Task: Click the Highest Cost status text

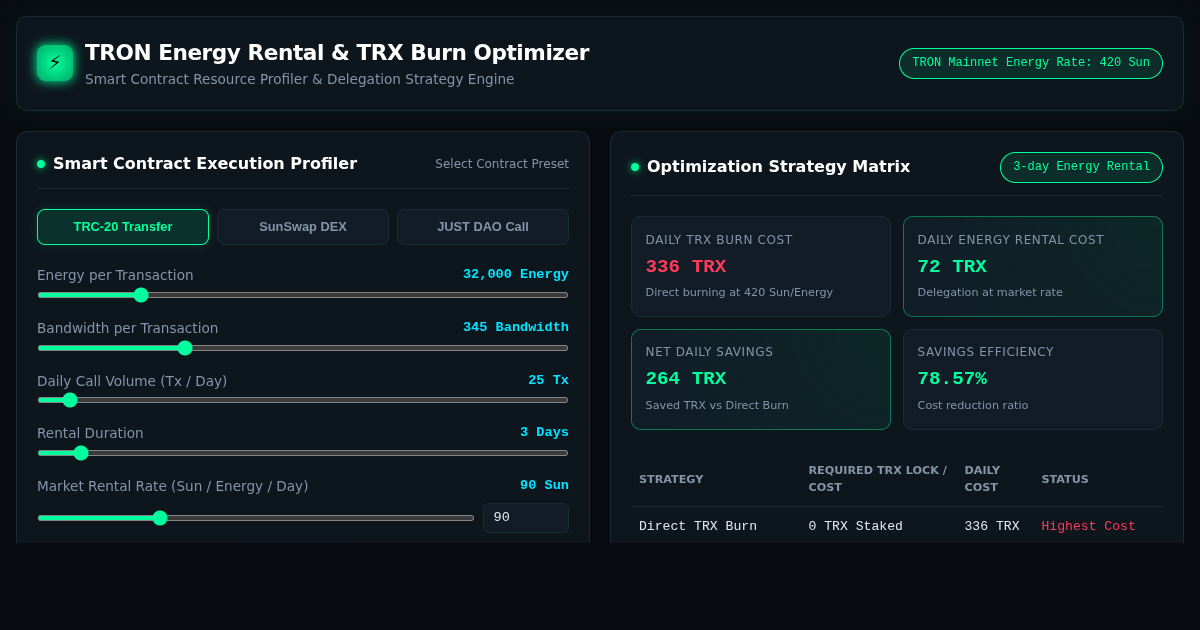Action: point(1088,526)
